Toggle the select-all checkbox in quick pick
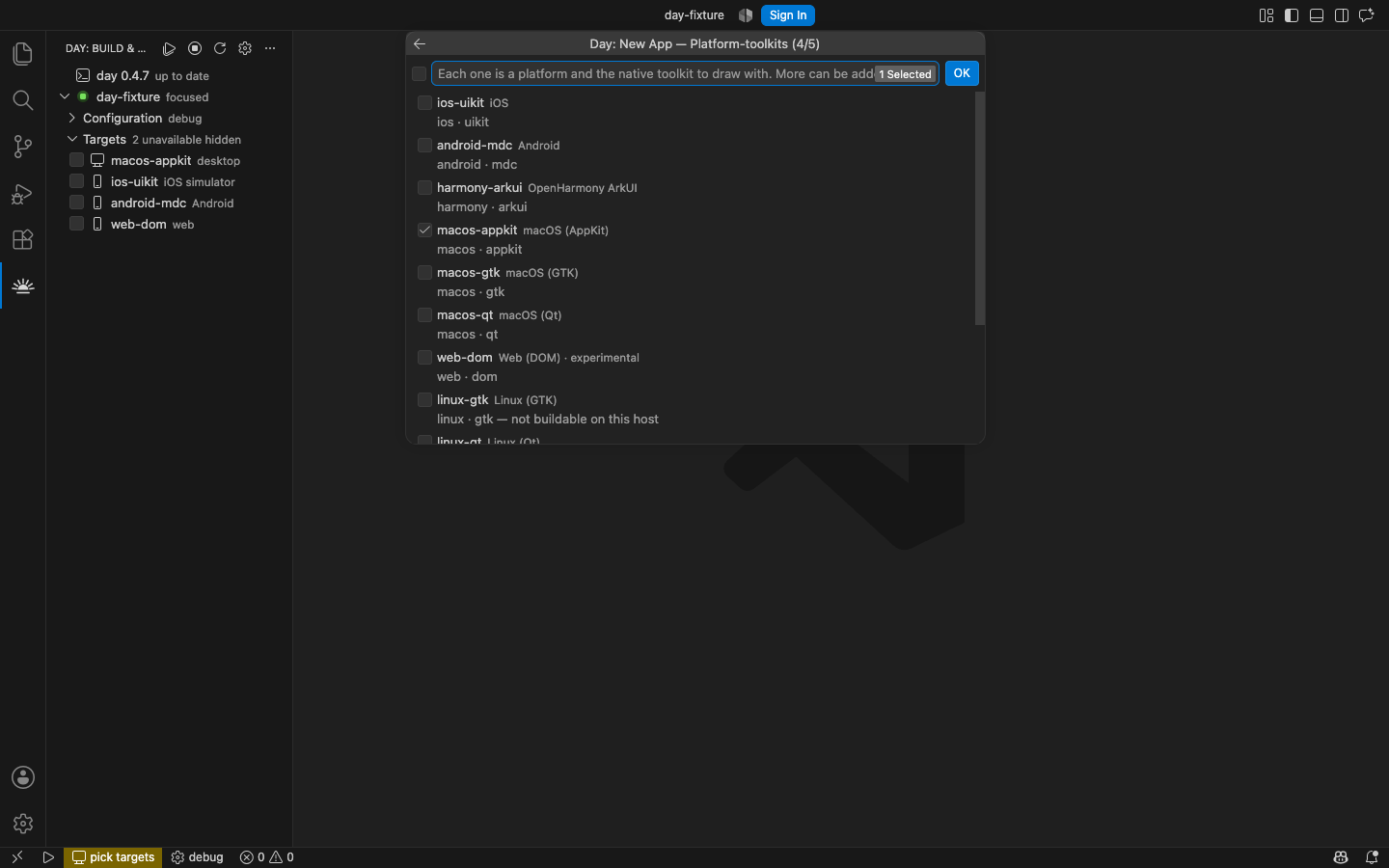Viewport: 1389px width, 868px height. point(419,74)
